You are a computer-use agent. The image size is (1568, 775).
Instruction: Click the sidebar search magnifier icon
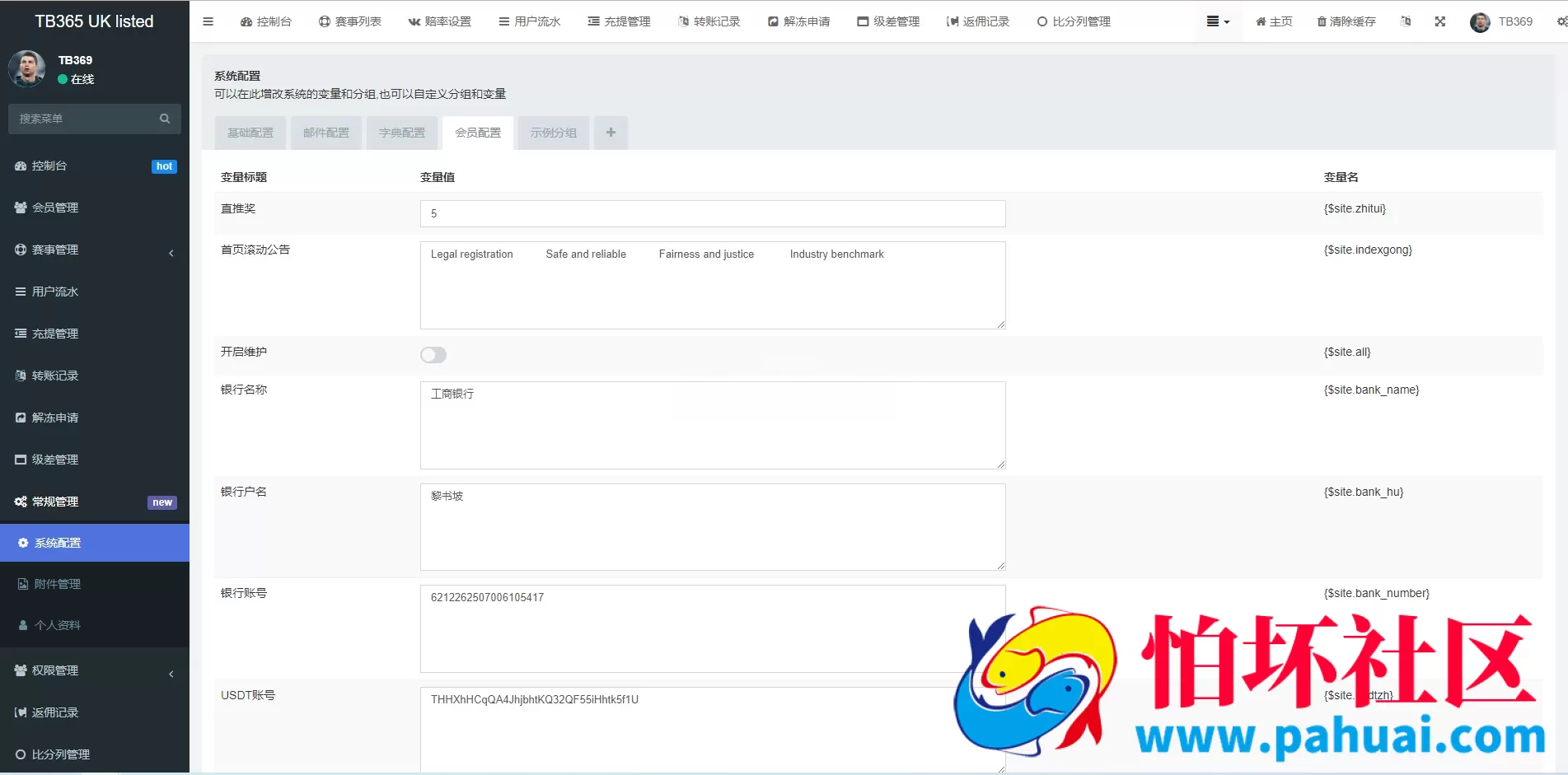(165, 119)
